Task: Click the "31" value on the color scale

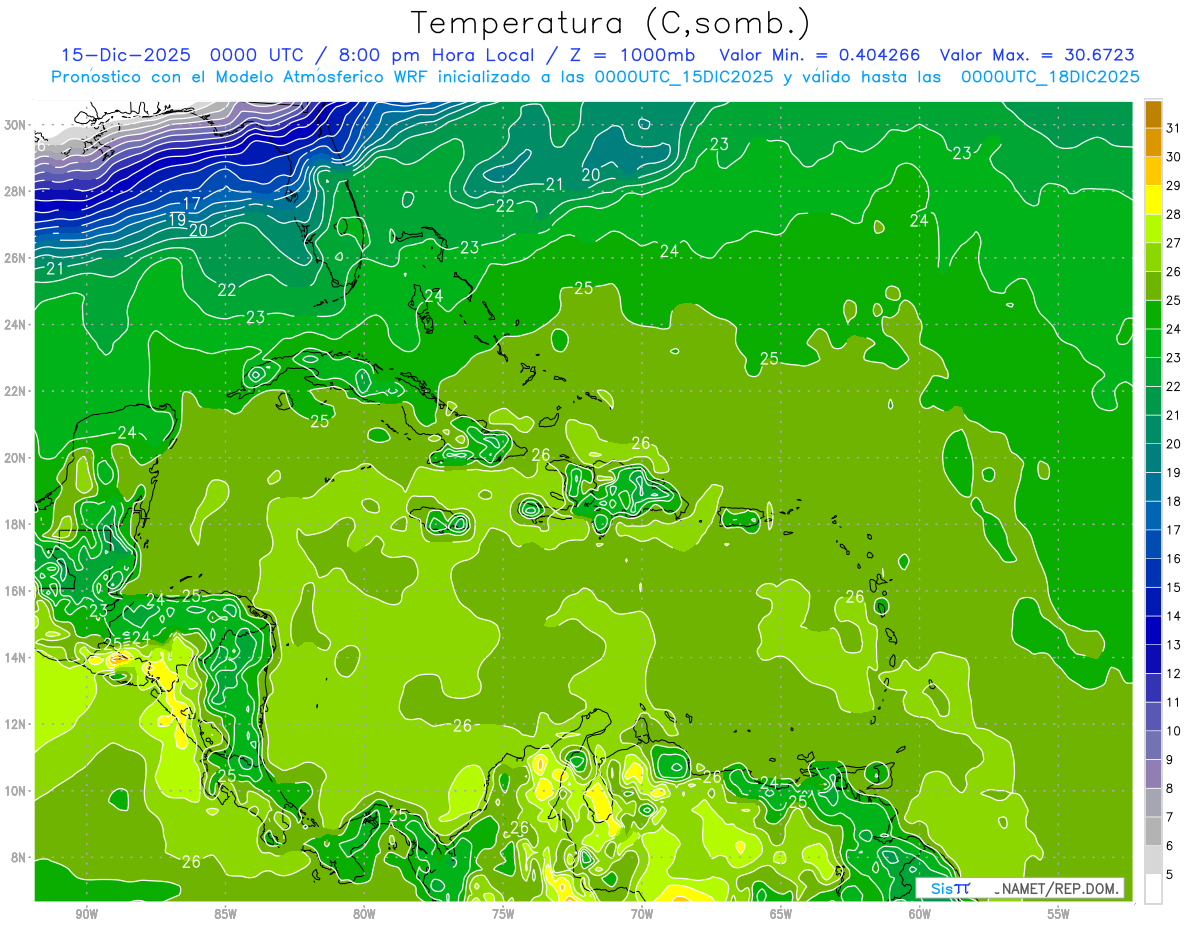Action: tap(1174, 128)
